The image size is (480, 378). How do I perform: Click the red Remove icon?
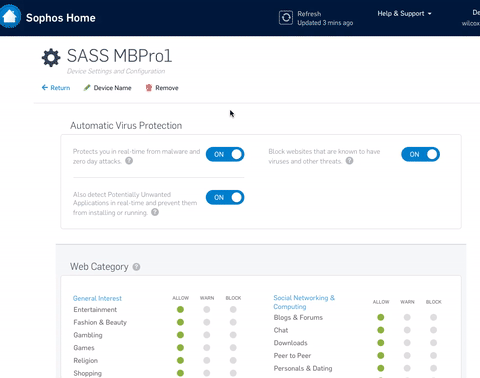(x=149, y=88)
